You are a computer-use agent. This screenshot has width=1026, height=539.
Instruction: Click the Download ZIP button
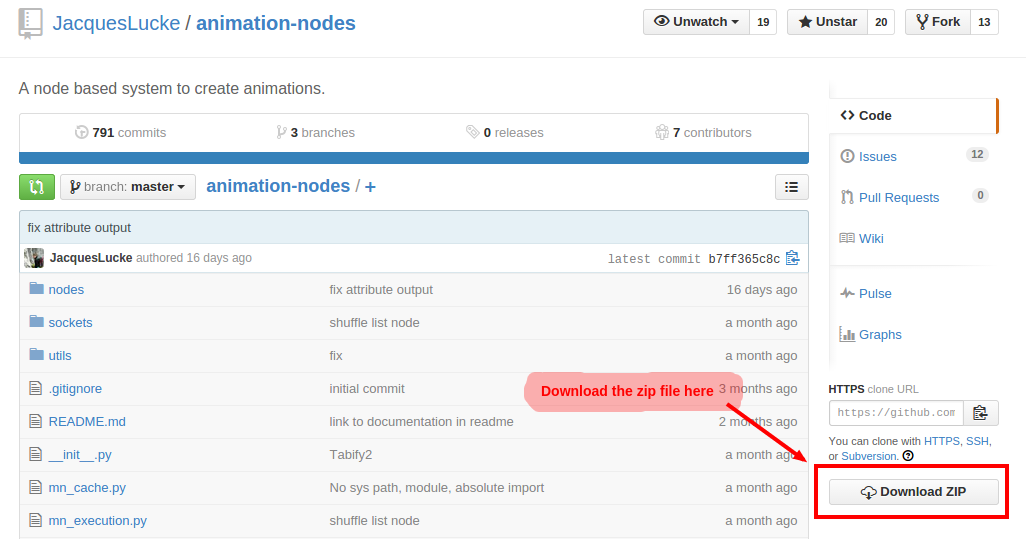pyautogui.click(x=913, y=492)
